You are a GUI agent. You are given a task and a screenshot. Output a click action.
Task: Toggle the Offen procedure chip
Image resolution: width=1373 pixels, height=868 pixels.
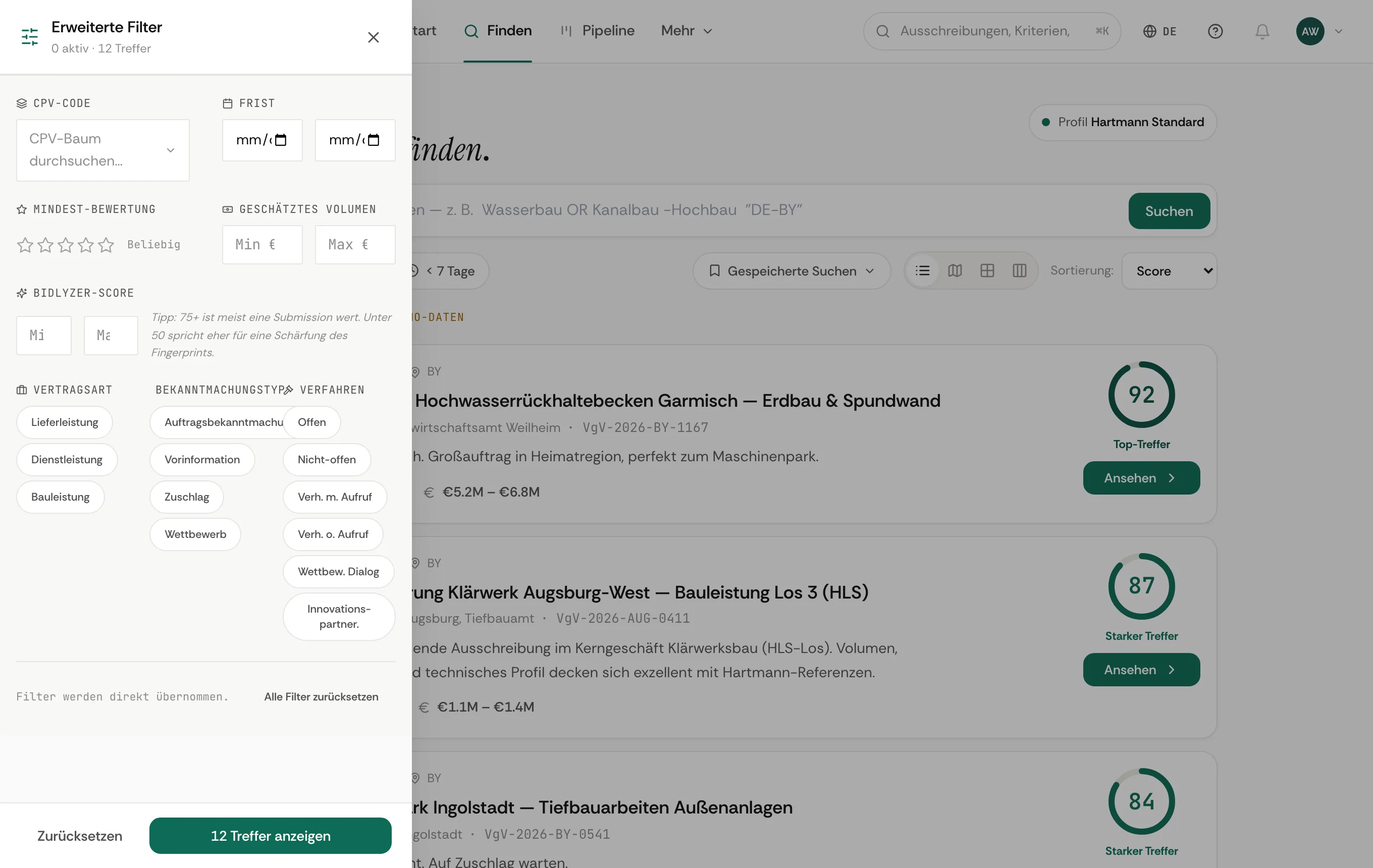(x=312, y=422)
